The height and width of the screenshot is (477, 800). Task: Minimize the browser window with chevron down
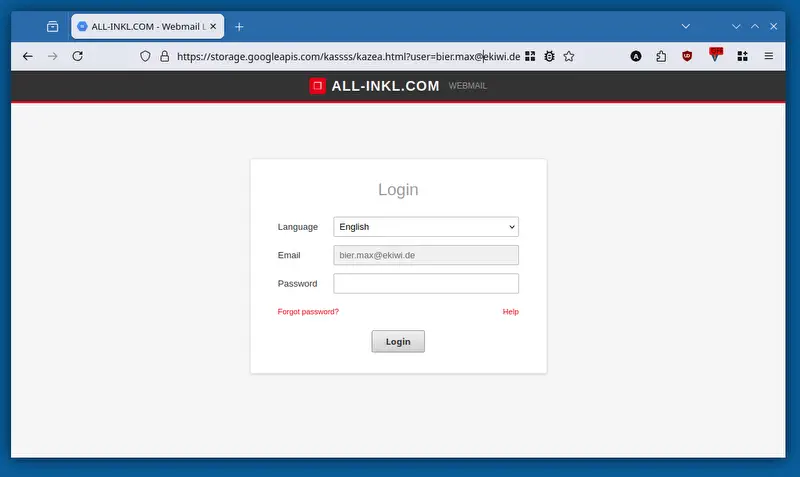736,27
